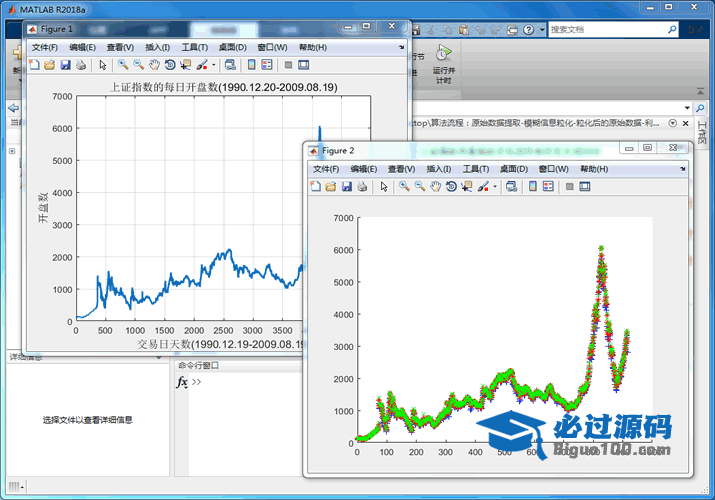Toggle Insert Legend in Figure 2 toolbar

coord(548,187)
